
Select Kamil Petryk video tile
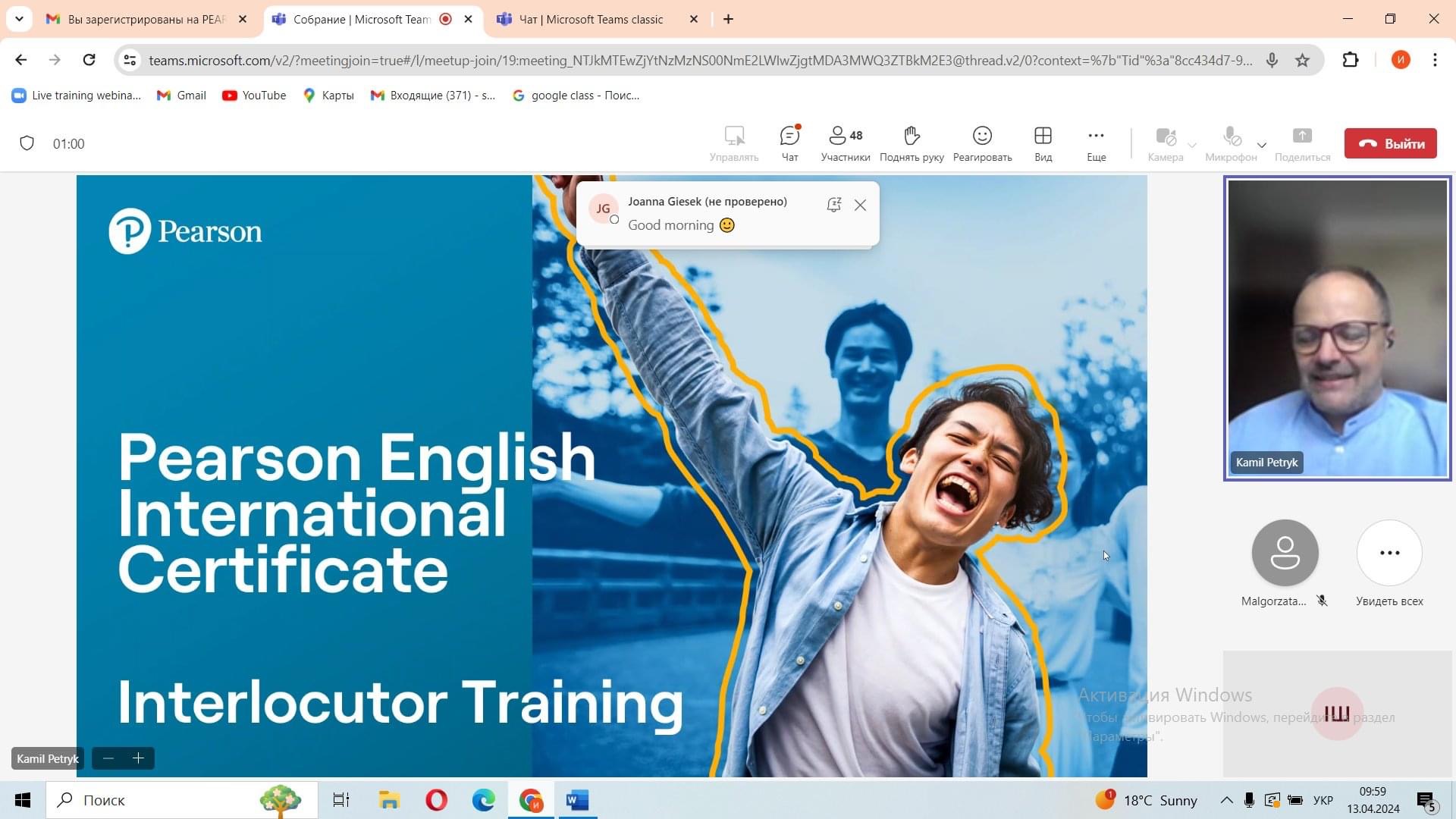[1337, 328]
